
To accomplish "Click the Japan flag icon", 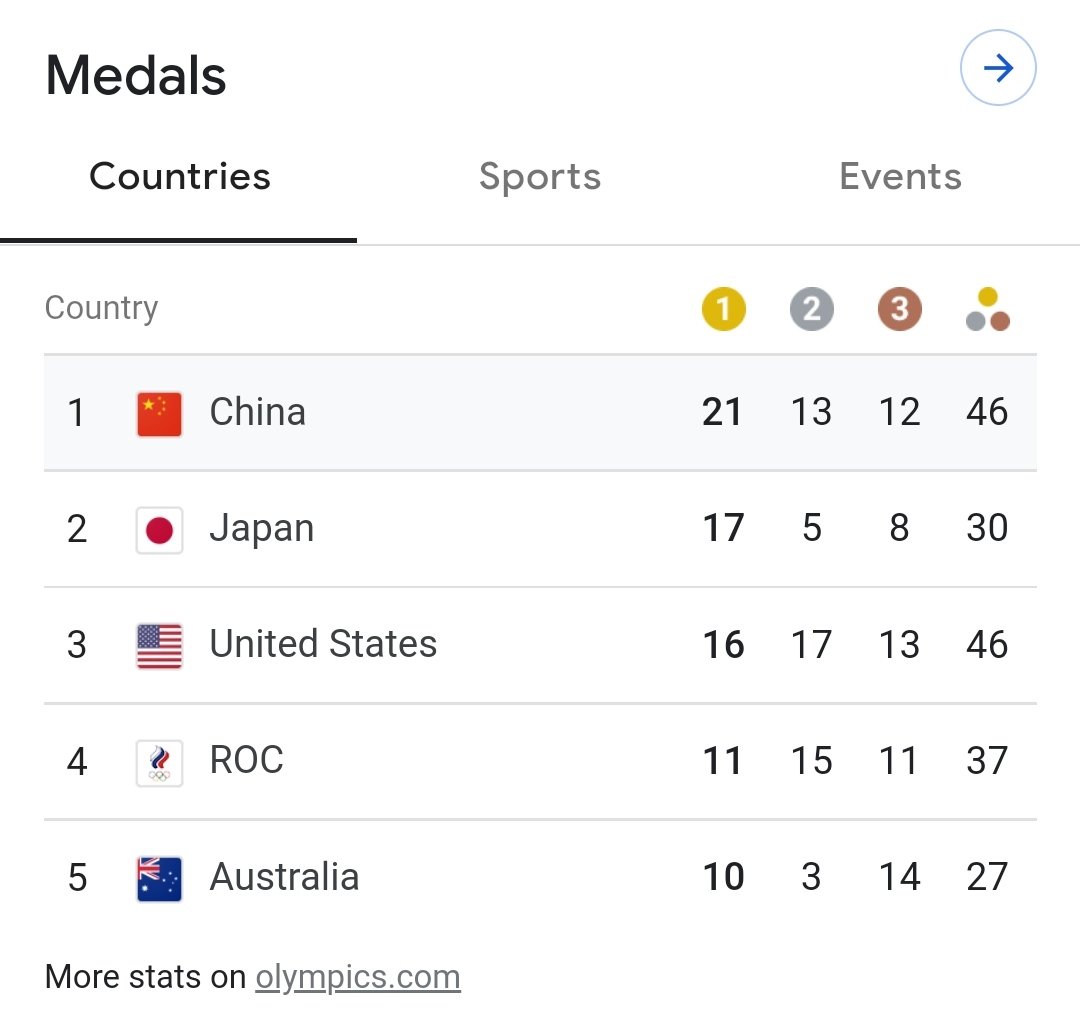I will [x=160, y=530].
